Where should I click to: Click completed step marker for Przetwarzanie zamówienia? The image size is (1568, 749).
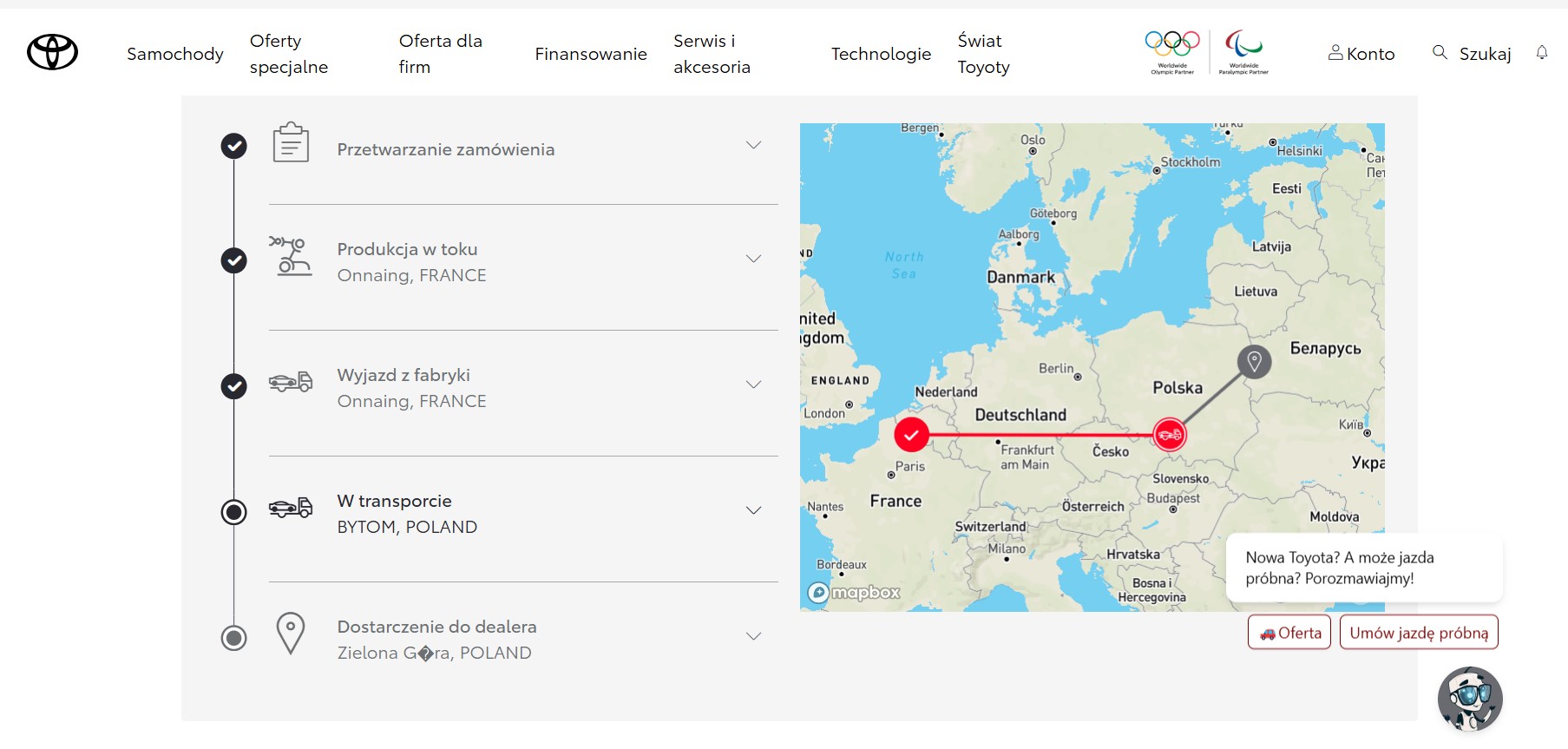tap(233, 146)
